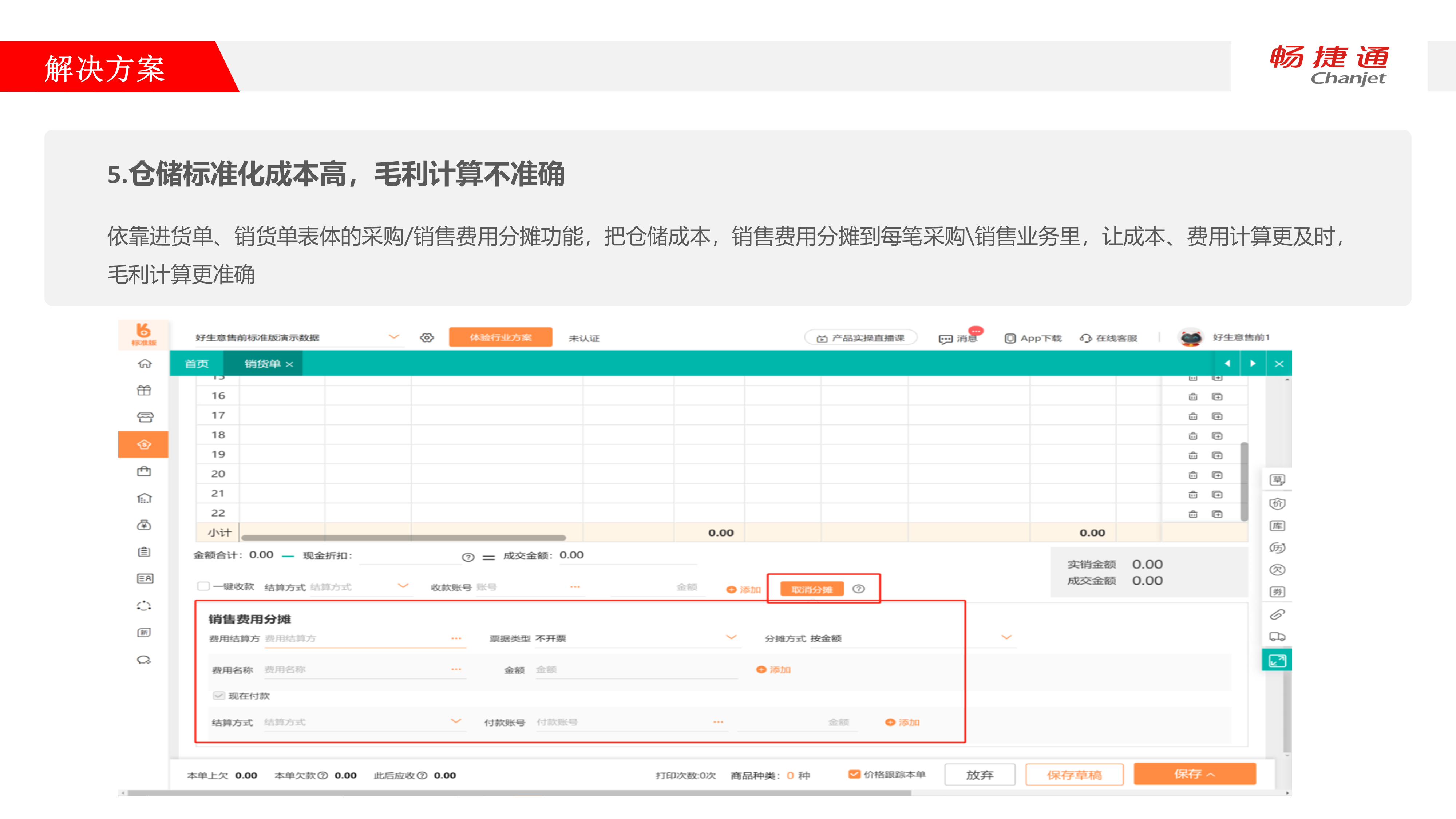Image resolution: width=1456 pixels, height=819 pixels.
Task: Expand the 票据类型 dropdown
Action: (x=731, y=638)
